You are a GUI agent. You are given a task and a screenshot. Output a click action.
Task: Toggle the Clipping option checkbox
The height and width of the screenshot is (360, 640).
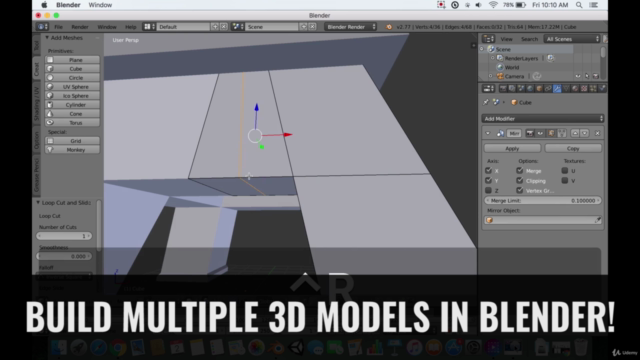click(520, 180)
